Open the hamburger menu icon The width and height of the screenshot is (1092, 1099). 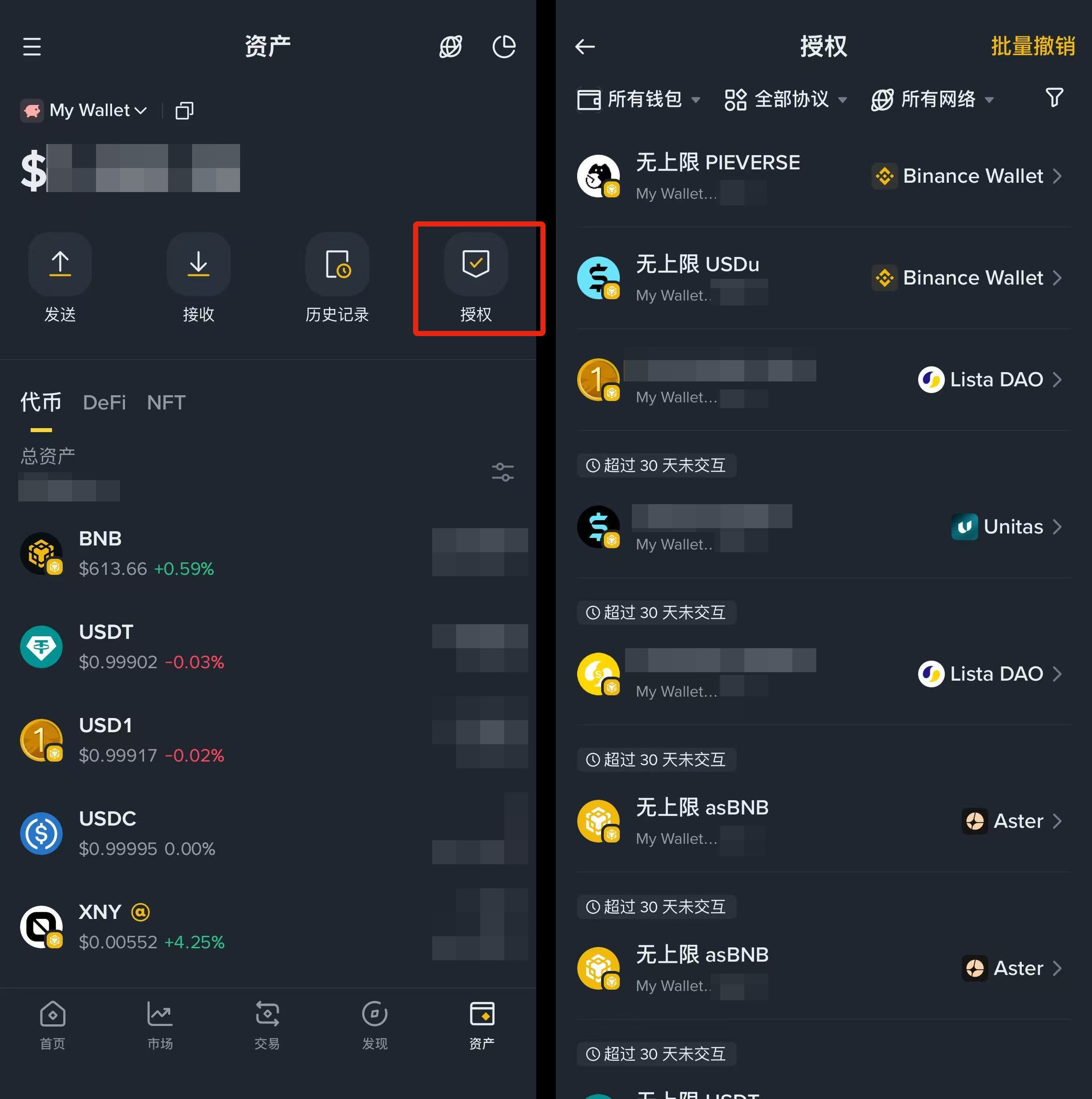point(32,47)
